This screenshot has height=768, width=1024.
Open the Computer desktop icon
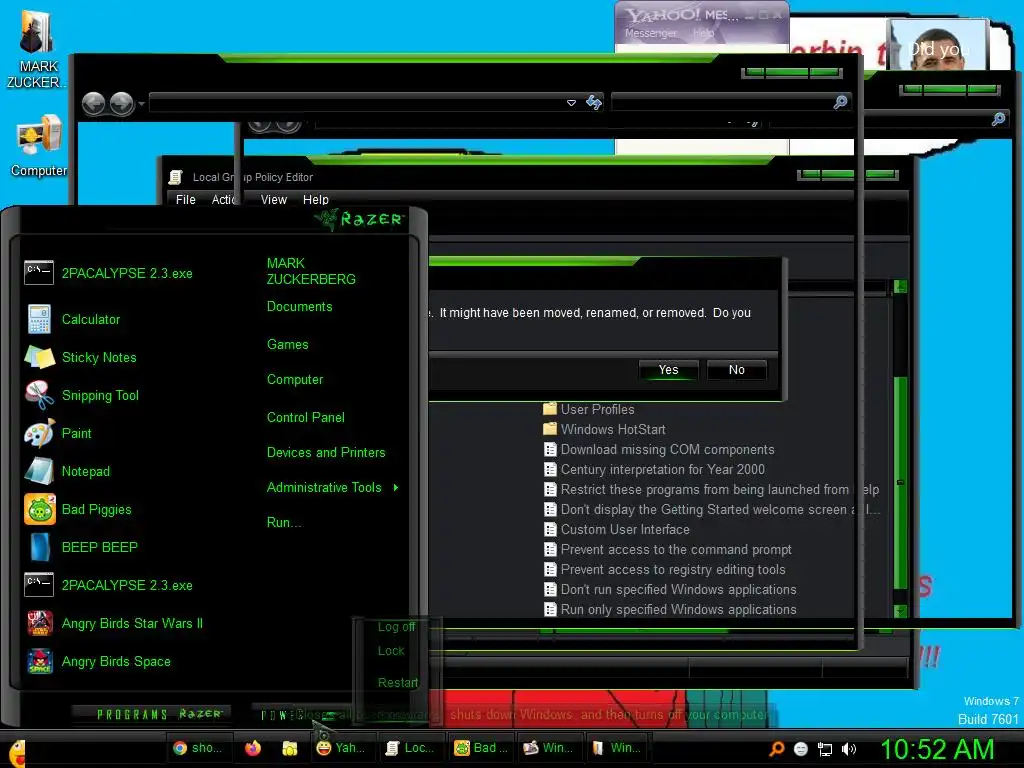tap(39, 146)
